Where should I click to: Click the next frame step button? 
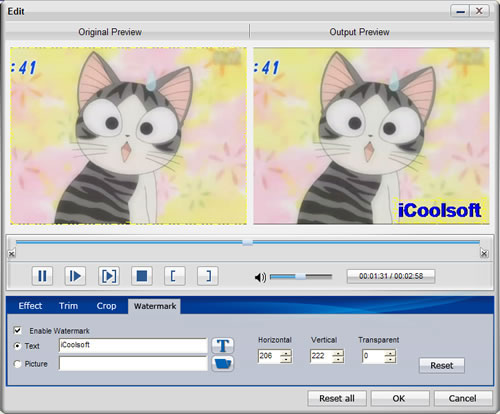point(75,276)
